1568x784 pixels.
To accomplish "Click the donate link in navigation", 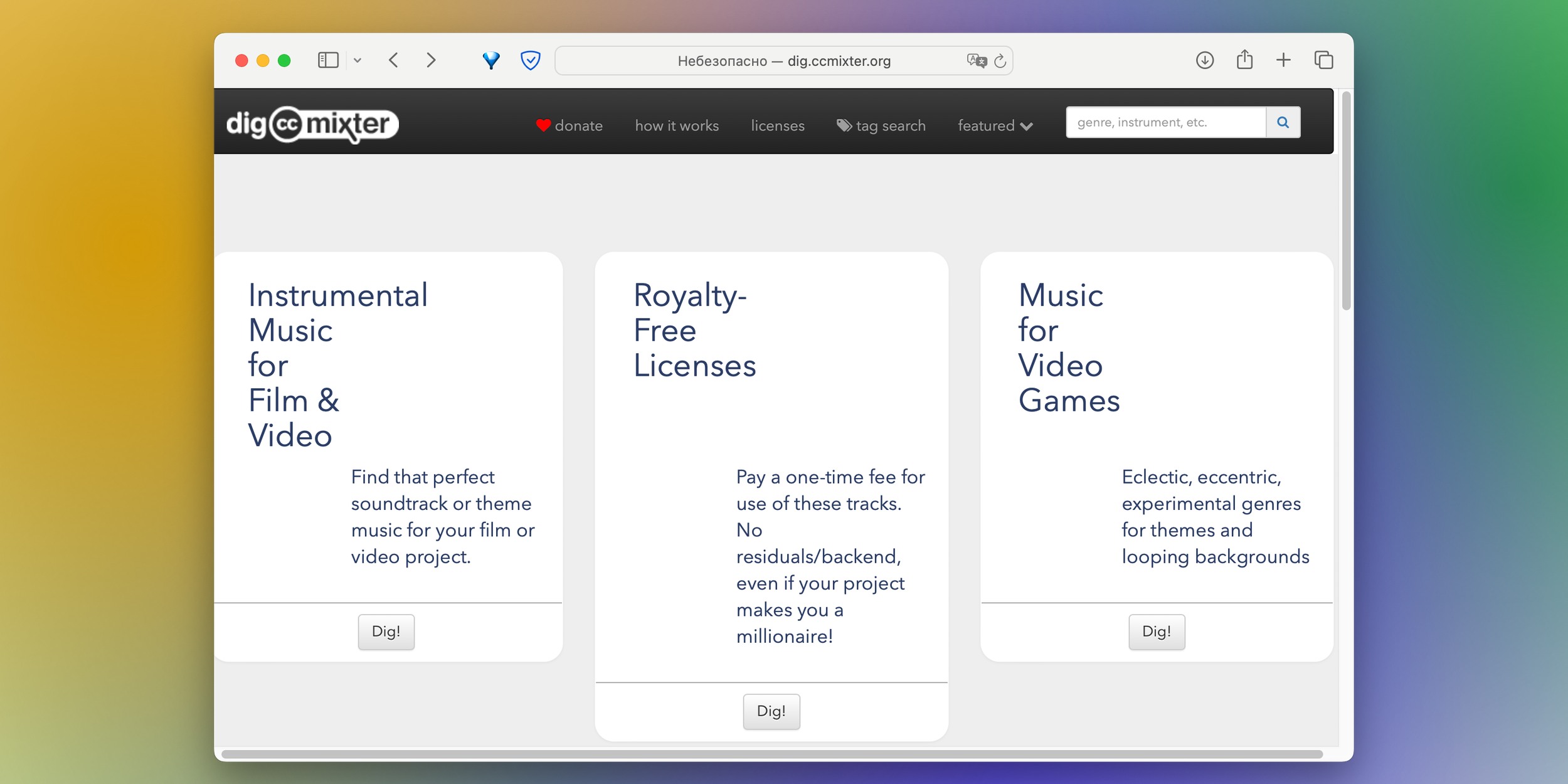I will click(568, 125).
